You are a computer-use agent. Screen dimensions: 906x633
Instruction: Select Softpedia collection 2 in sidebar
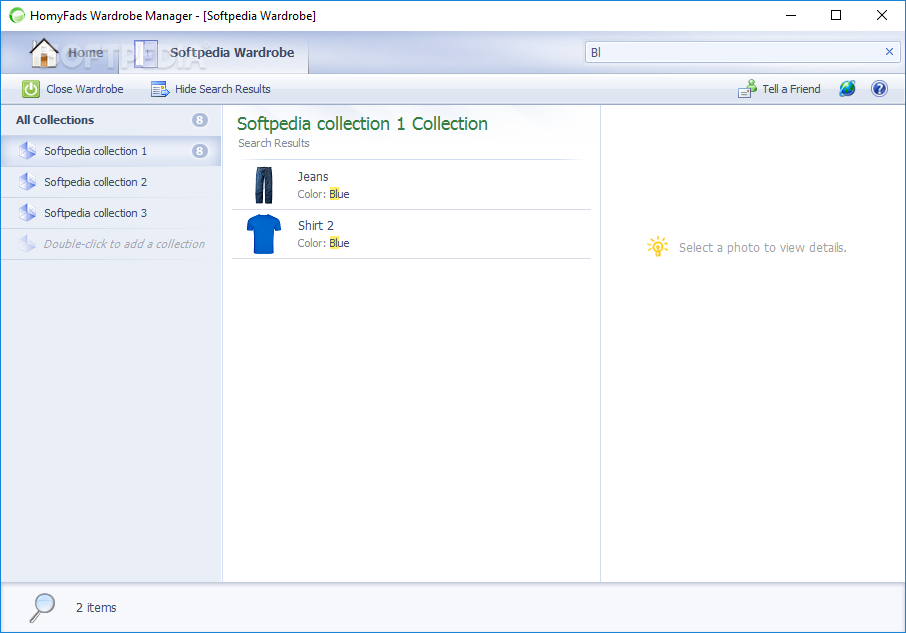111,183
